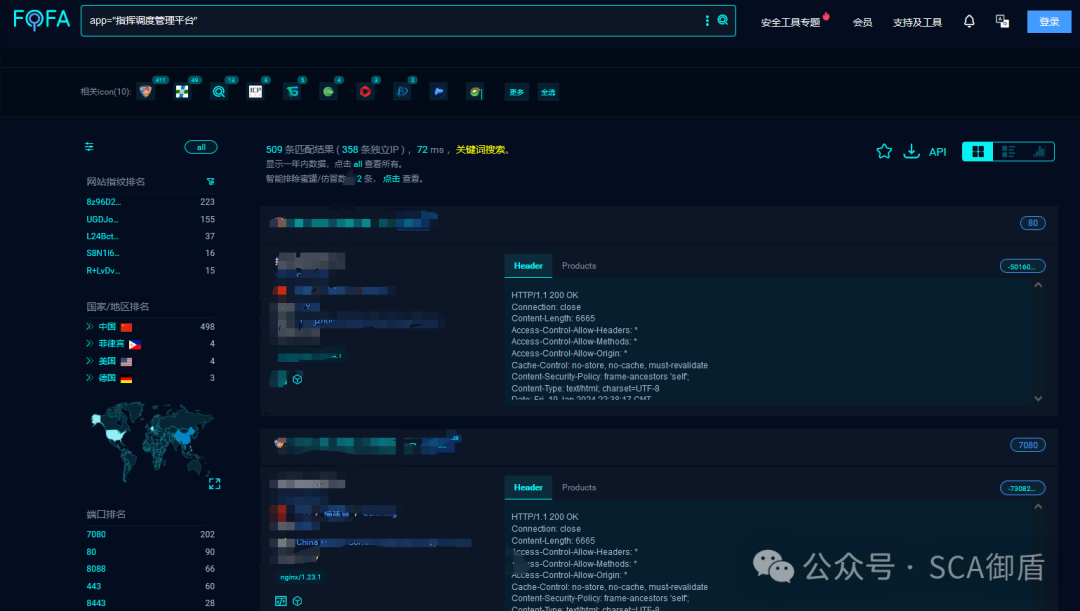Click all link in one-year data notice
1080x611 pixels.
pyautogui.click(x=357, y=164)
